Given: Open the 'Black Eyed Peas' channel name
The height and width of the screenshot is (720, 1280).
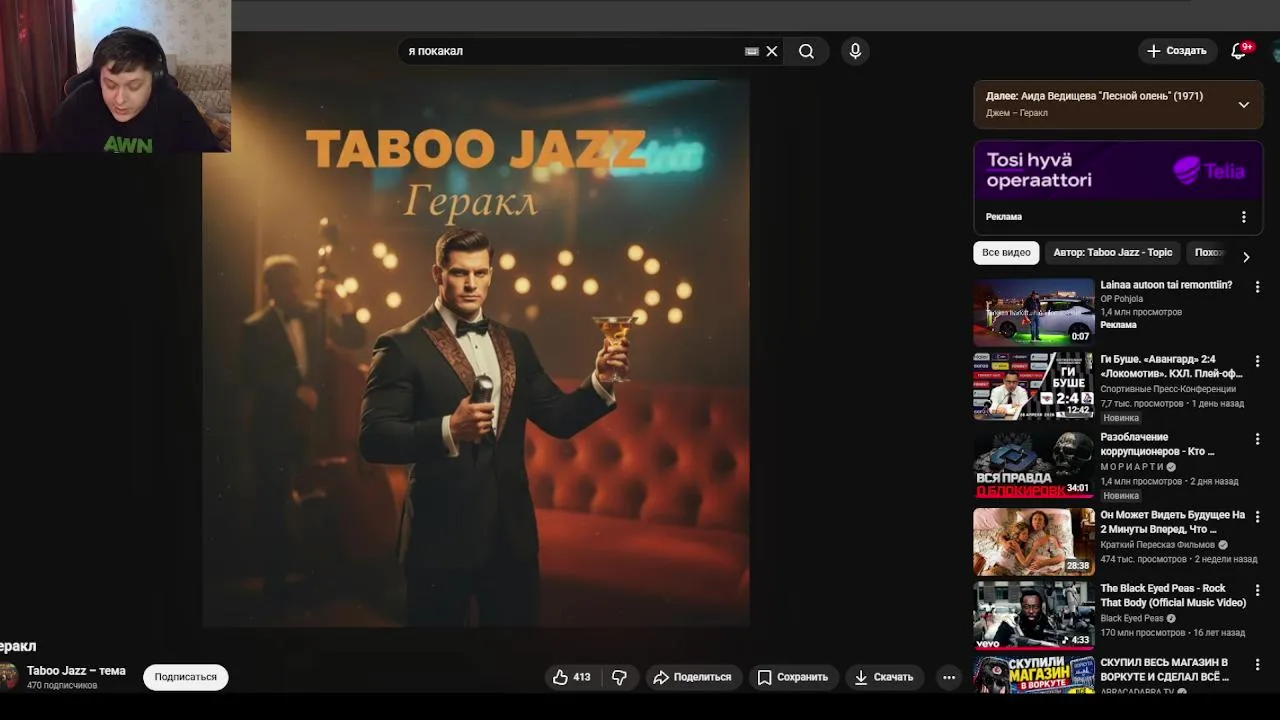Looking at the screenshot, I should coord(1132,619).
